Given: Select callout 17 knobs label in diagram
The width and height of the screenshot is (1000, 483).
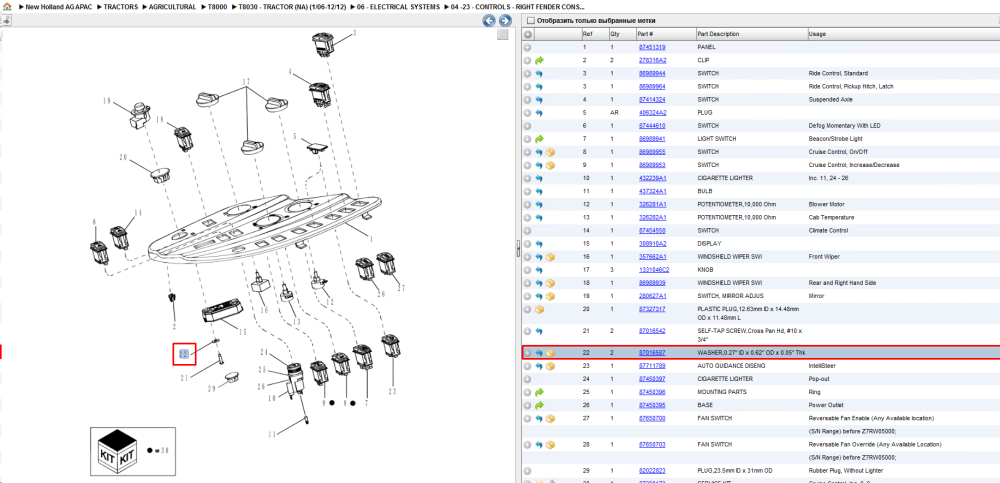Looking at the screenshot, I should (246, 82).
